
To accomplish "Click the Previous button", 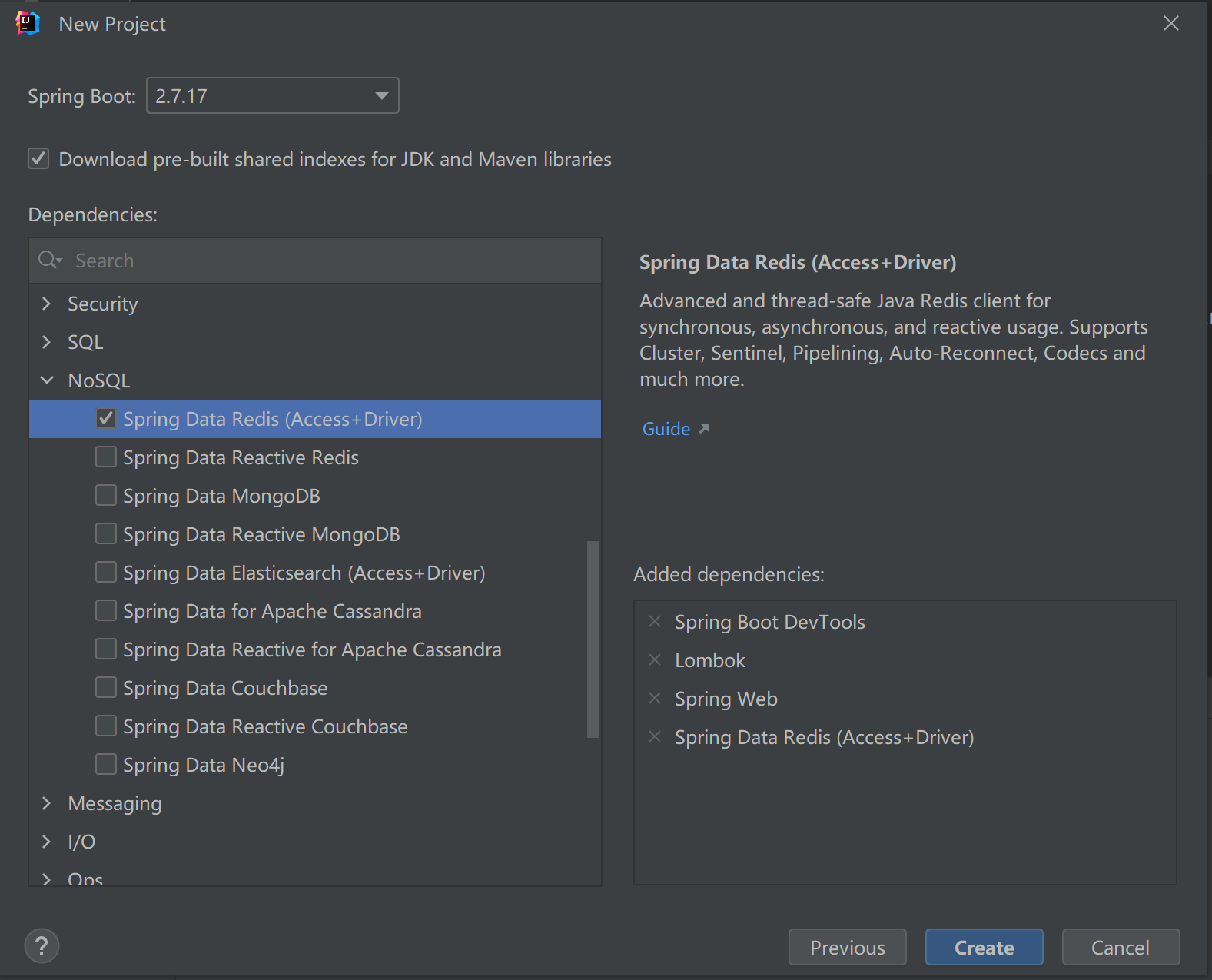I will pyautogui.click(x=848, y=947).
